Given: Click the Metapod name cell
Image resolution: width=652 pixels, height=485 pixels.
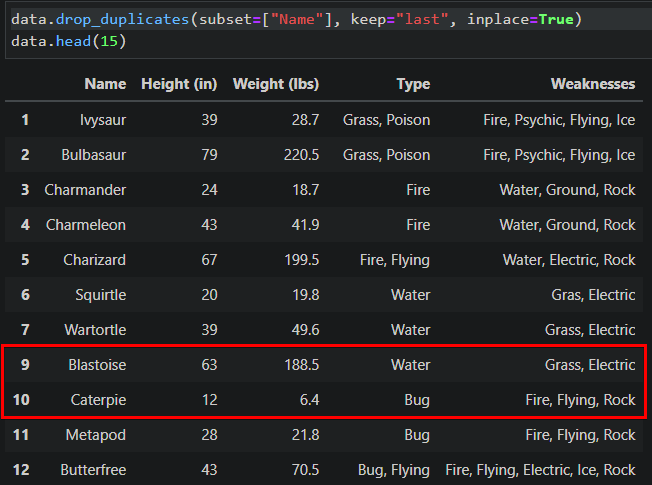Looking at the screenshot, I should pos(96,435).
